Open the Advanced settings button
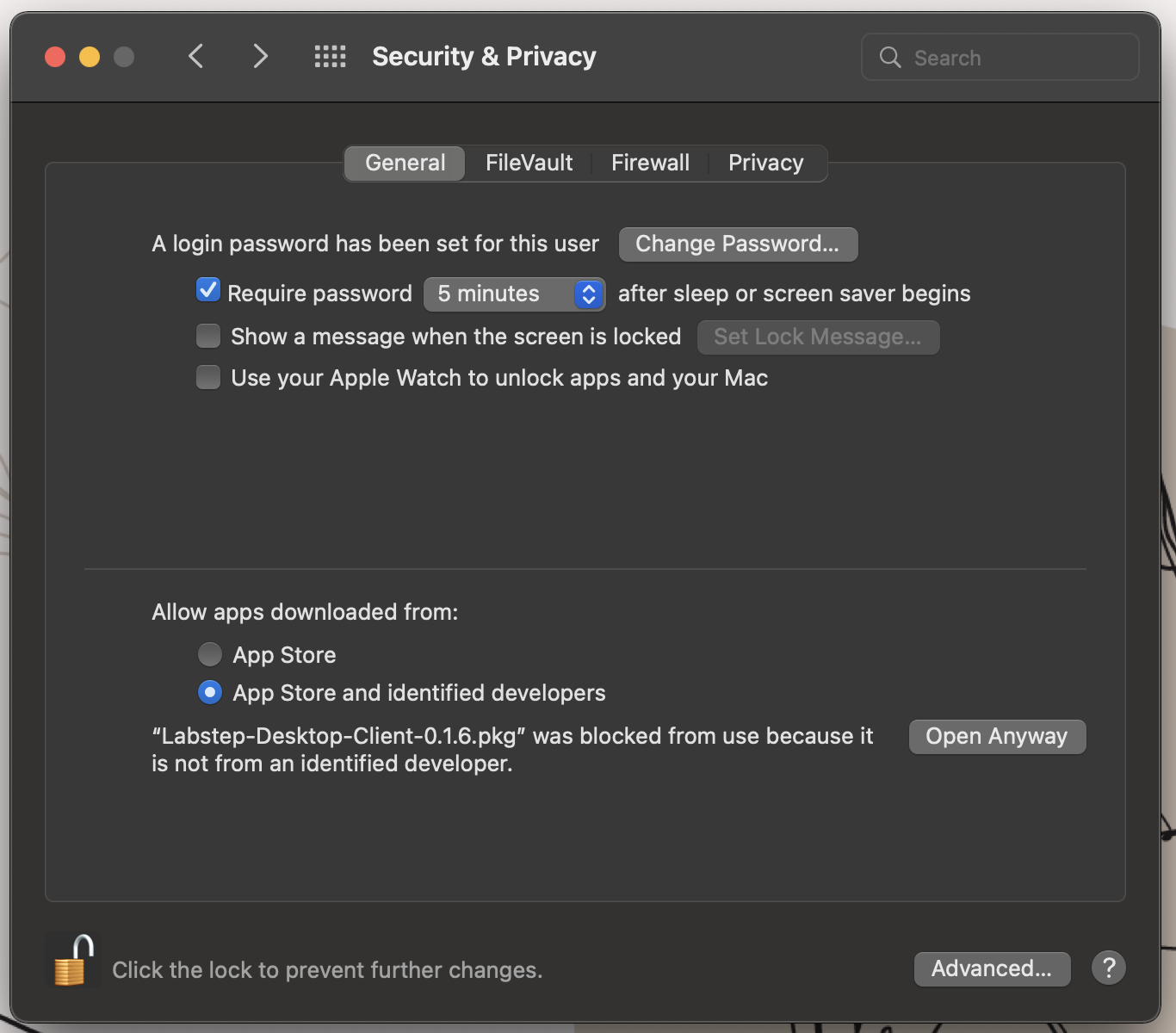The image size is (1176, 1033). (x=992, y=968)
